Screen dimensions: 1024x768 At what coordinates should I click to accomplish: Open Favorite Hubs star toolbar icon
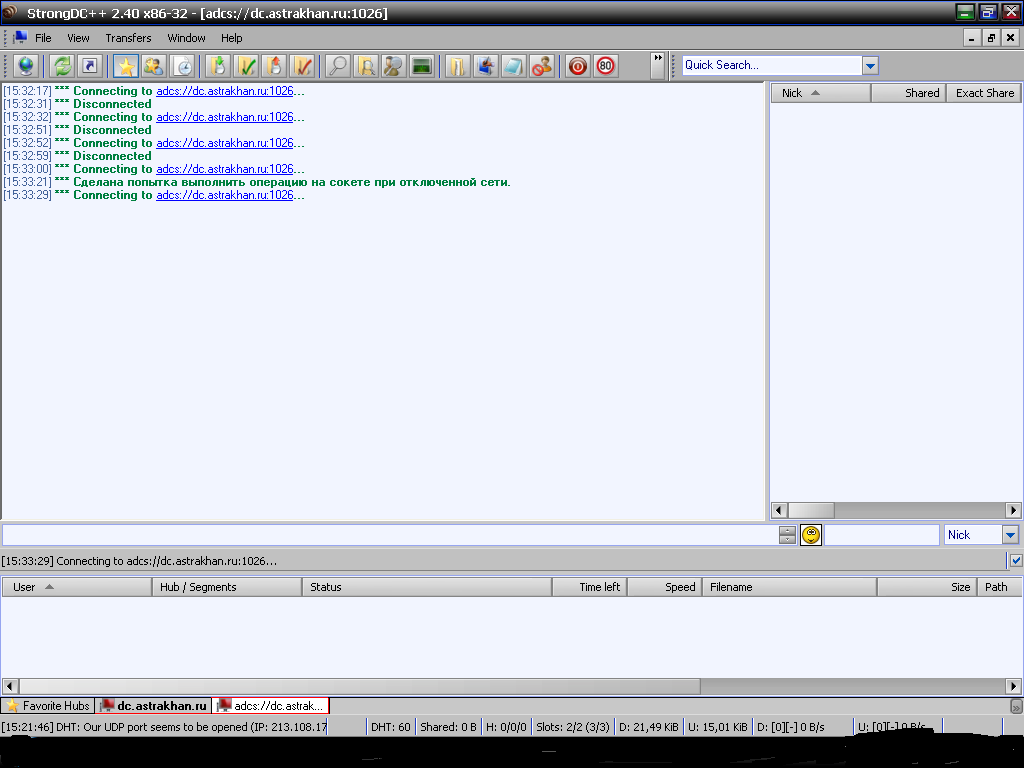pos(126,66)
